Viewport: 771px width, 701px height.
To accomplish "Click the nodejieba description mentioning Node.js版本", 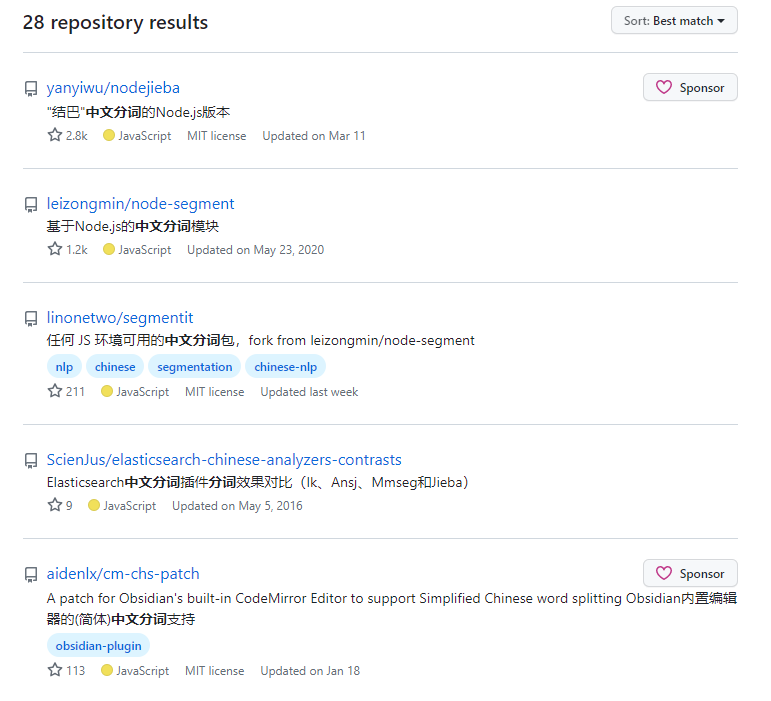I will point(139,113).
